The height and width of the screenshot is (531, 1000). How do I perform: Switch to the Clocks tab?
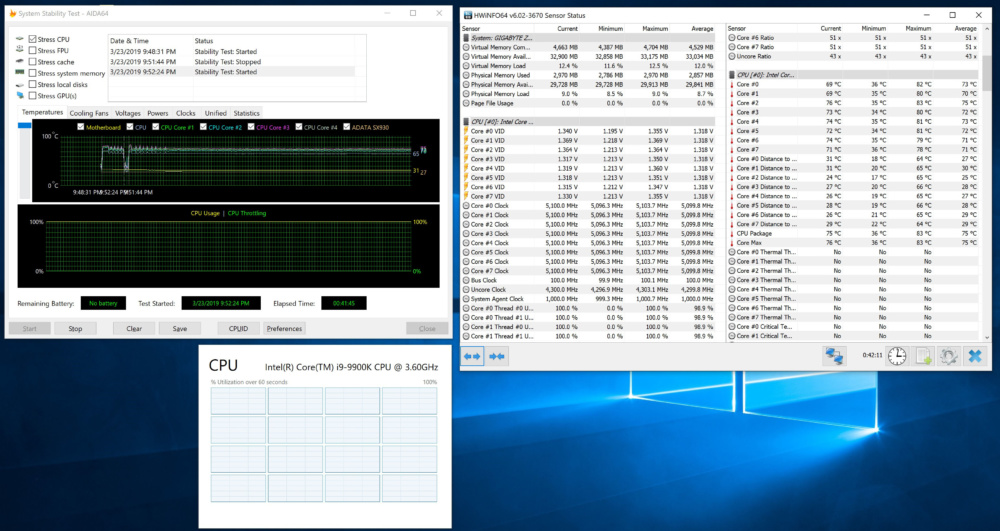(x=186, y=113)
